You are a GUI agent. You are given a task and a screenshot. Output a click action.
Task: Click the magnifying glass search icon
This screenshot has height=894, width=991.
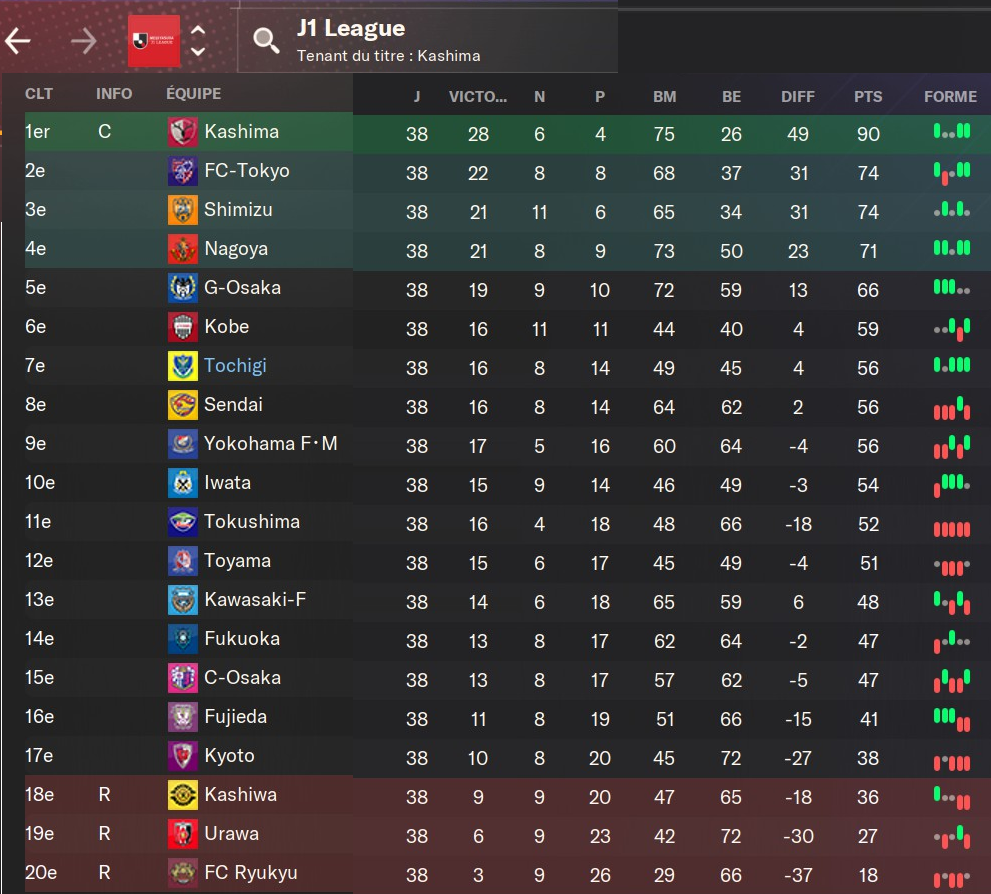[x=266, y=41]
